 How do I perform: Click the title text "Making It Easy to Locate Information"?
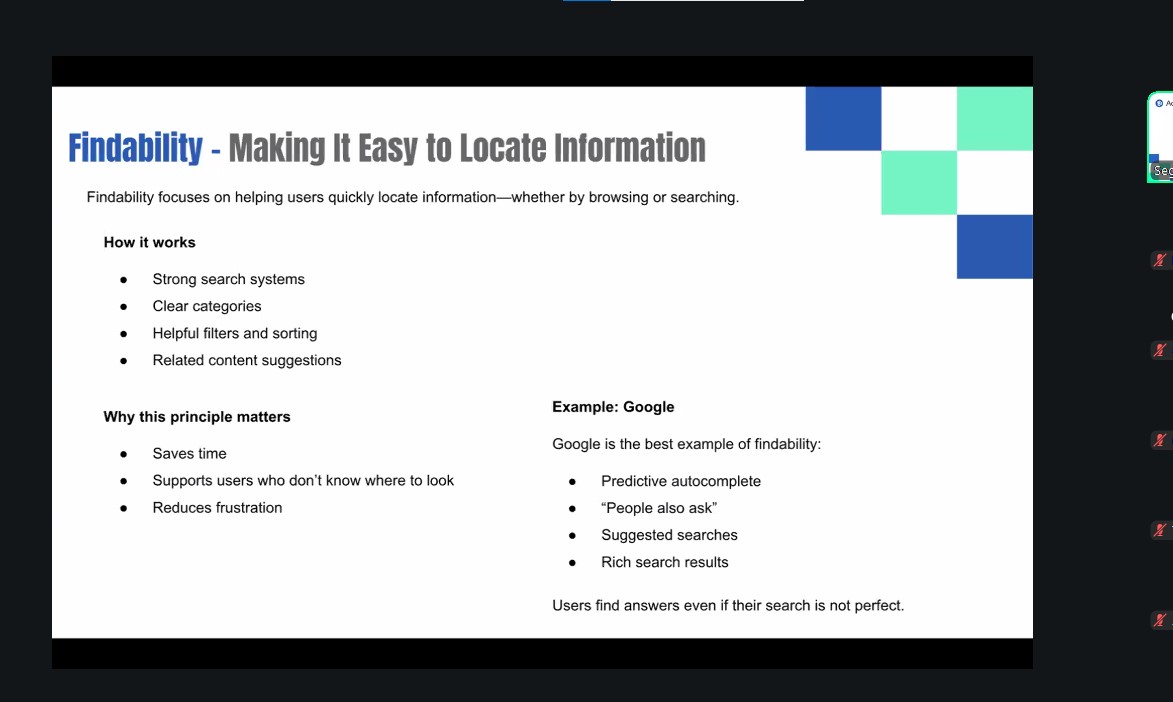click(x=467, y=147)
